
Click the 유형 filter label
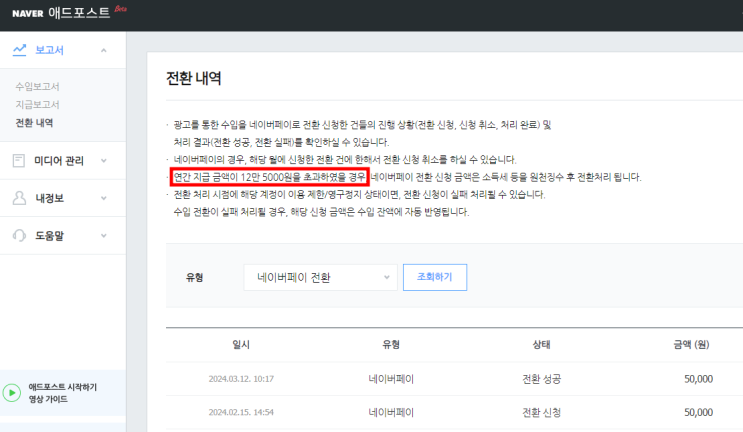click(x=195, y=278)
